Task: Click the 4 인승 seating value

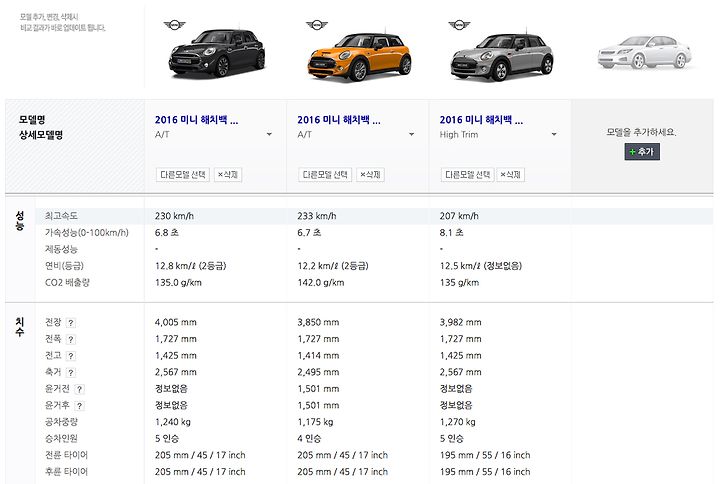Action: [309, 439]
